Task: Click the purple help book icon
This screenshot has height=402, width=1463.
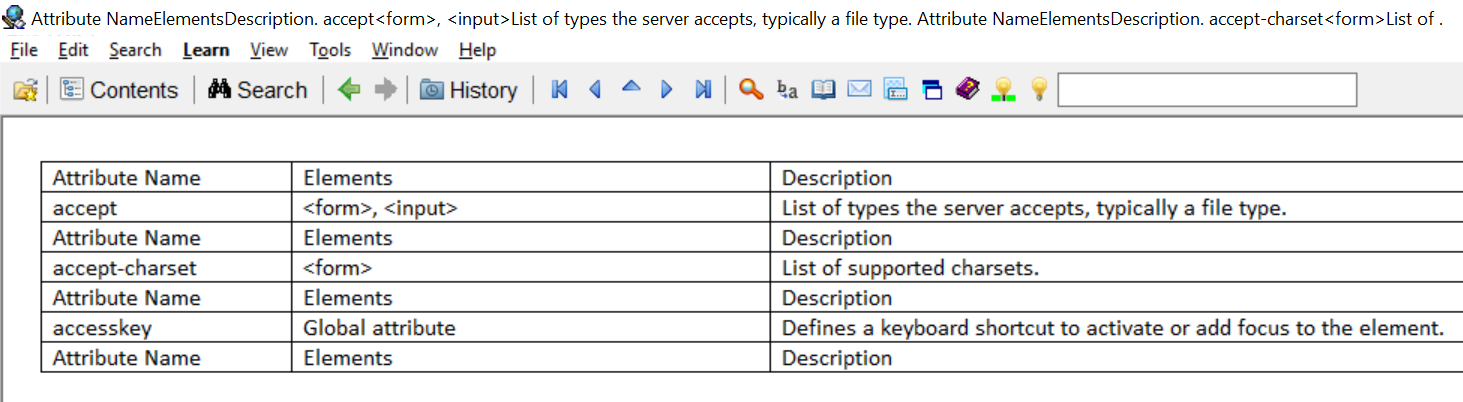Action: click(x=967, y=90)
